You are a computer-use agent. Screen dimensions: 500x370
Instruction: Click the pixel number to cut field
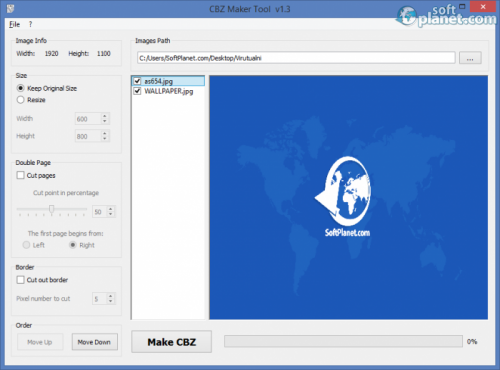(x=99, y=299)
